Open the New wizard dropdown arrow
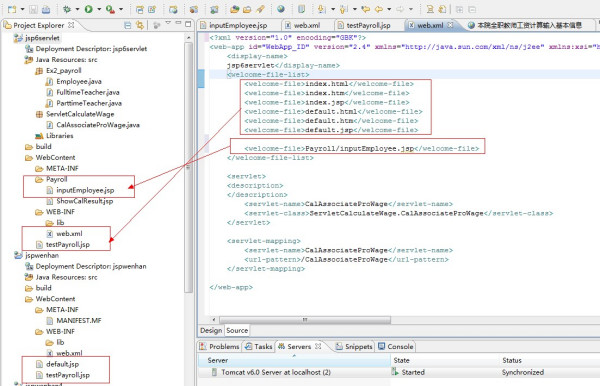This screenshot has width=600, height=386. 22,9
